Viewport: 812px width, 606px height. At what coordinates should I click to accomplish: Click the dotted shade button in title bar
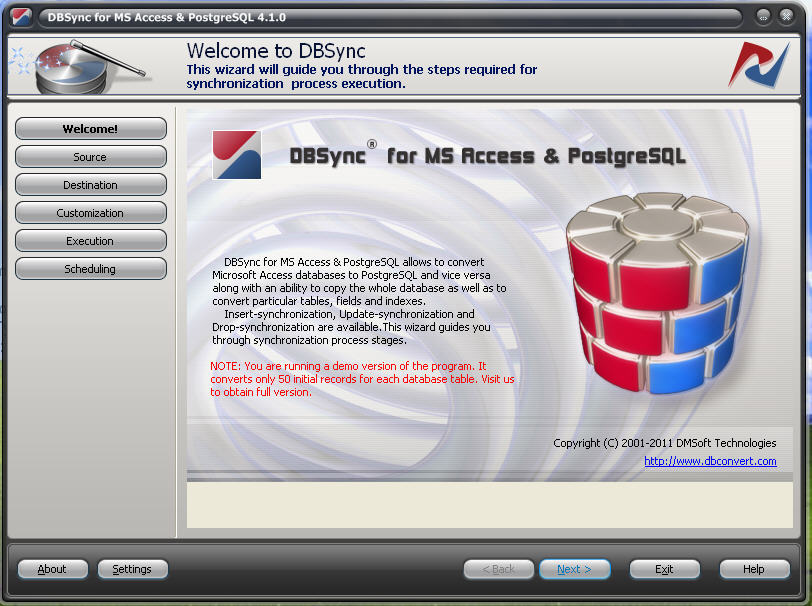click(786, 15)
